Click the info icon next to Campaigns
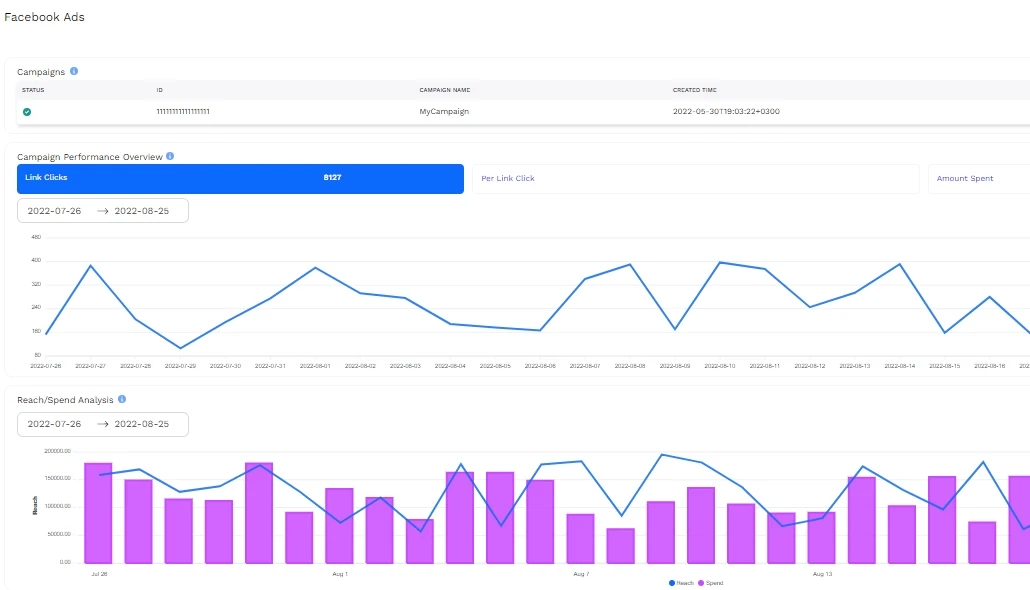The height and width of the screenshot is (590, 1030). click(x=74, y=71)
